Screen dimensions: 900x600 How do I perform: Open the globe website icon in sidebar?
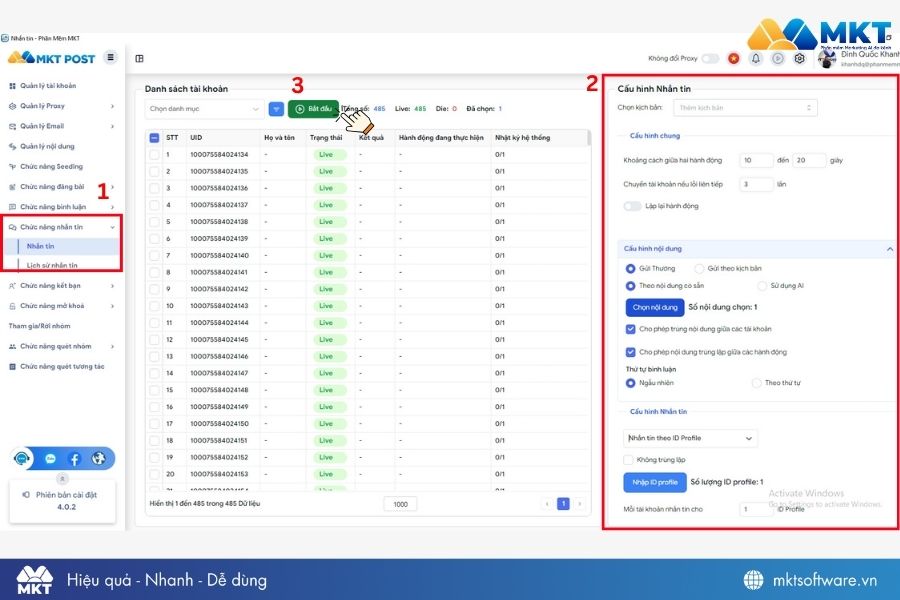99,458
